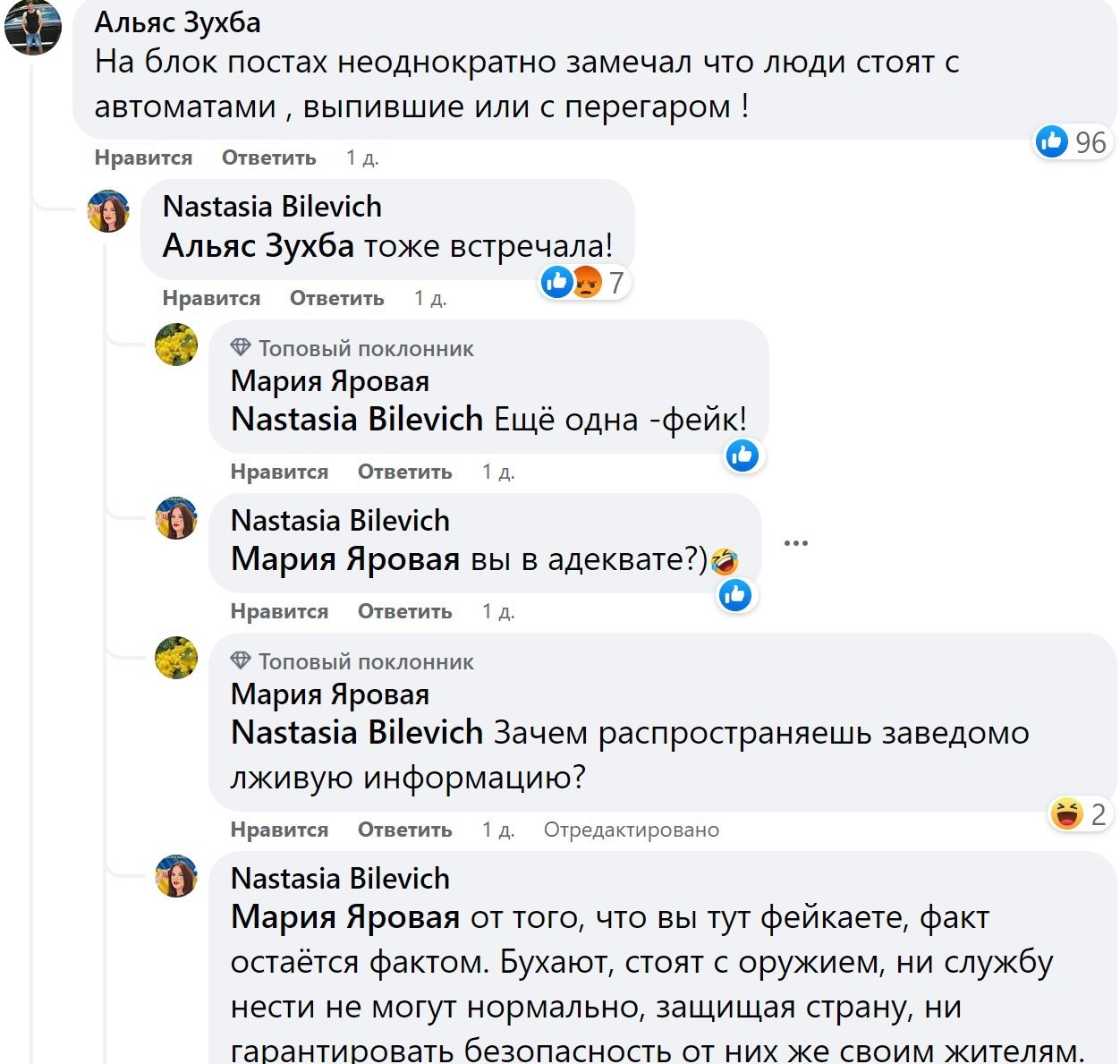Click bold Альяс Зухба mention in Nastasia's reply
Screen dimensions: 1120x1064
[259, 245]
